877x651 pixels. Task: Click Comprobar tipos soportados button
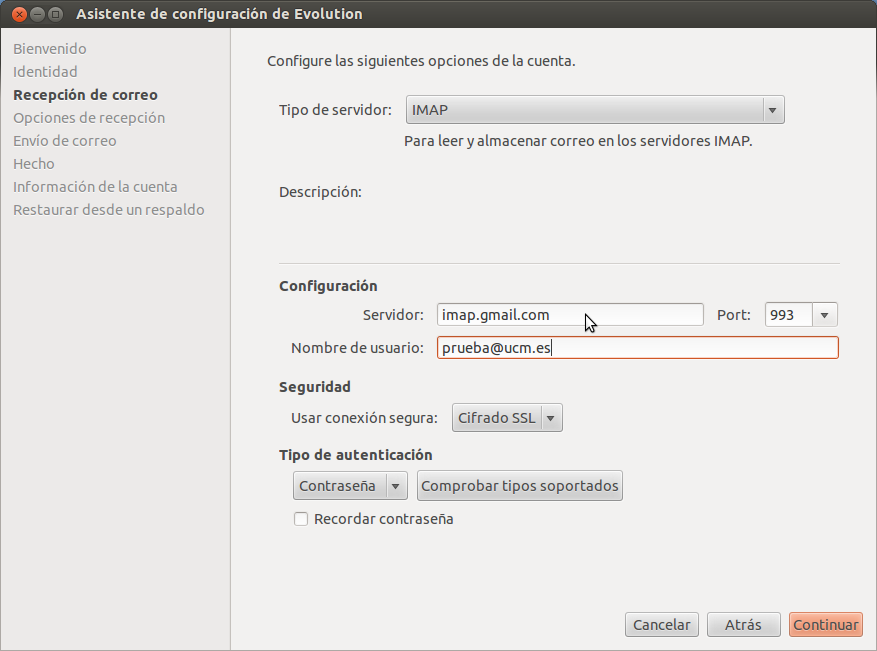(x=520, y=485)
